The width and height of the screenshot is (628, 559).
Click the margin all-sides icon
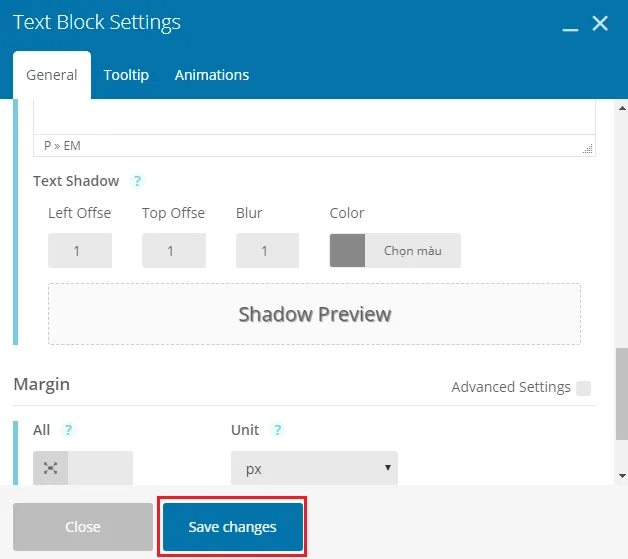(50, 468)
